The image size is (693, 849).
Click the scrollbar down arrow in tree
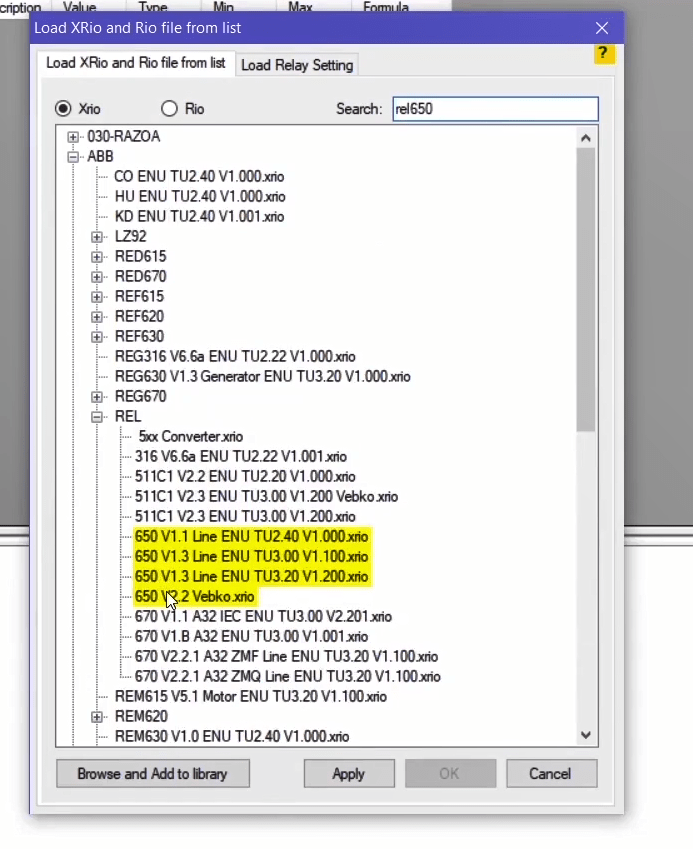click(586, 735)
